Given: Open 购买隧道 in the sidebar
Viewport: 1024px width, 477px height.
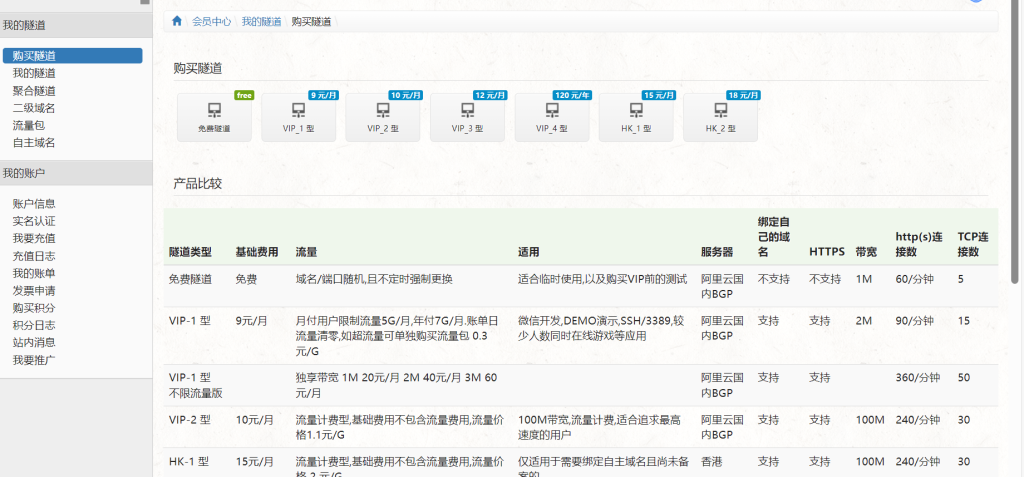Looking at the screenshot, I should tap(34, 56).
